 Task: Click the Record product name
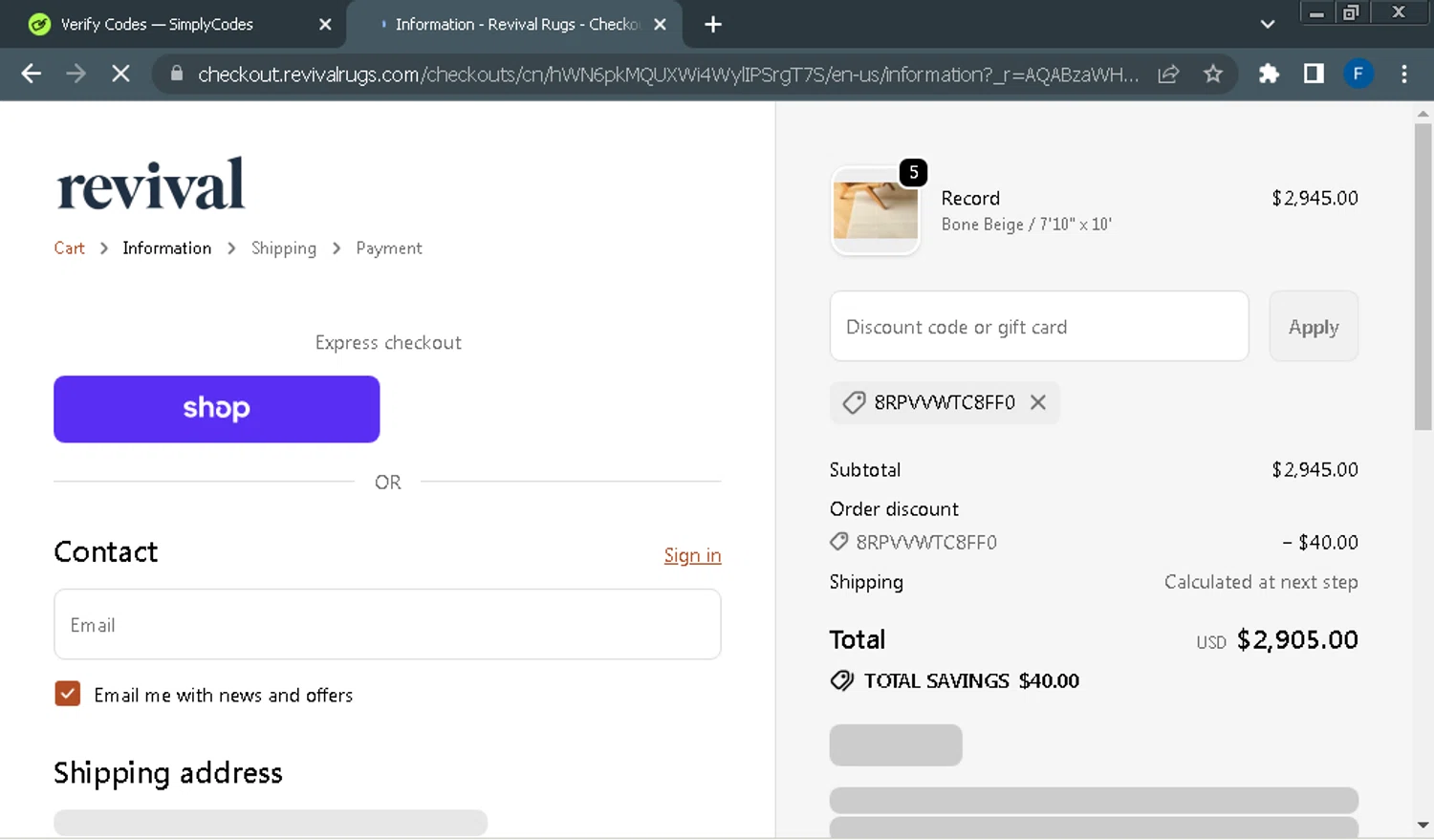pos(970,198)
